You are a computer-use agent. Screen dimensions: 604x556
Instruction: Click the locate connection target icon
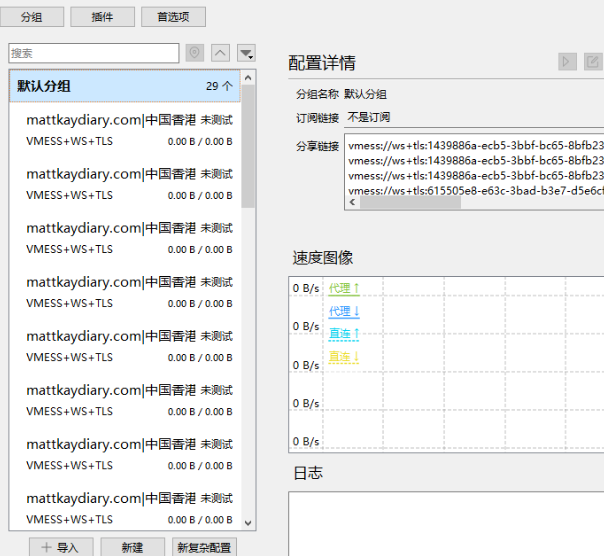(195, 53)
